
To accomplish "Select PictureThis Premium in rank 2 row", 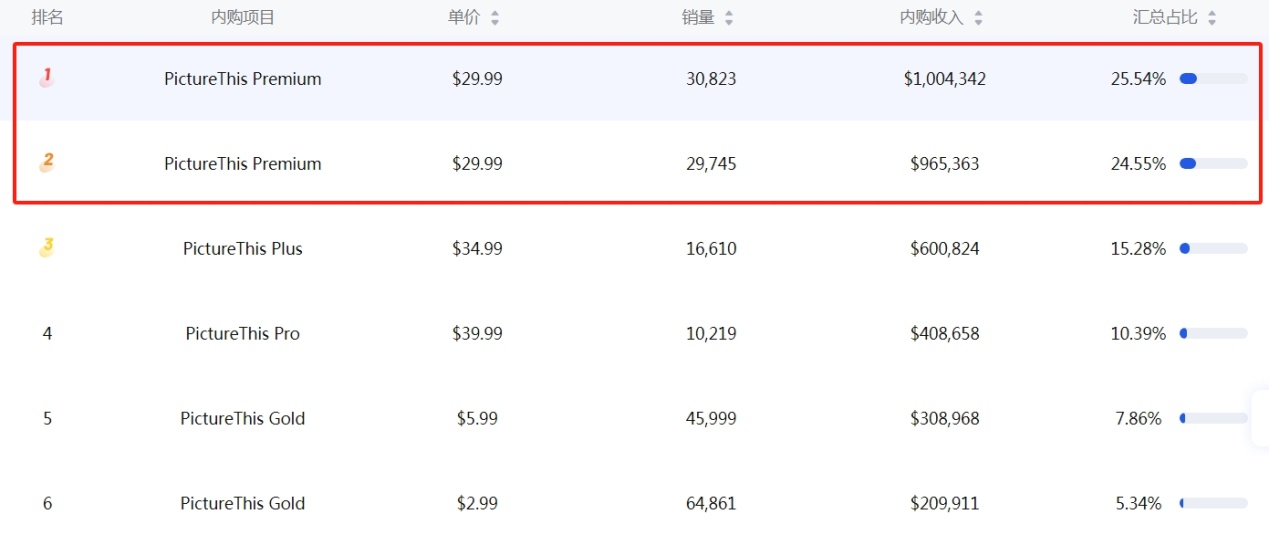I will tap(243, 164).
